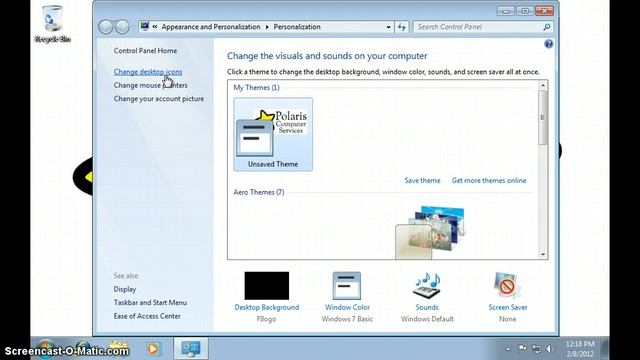Click the volume speaker tray icon
Image resolution: width=640 pixels, height=360 pixels.
[551, 349]
